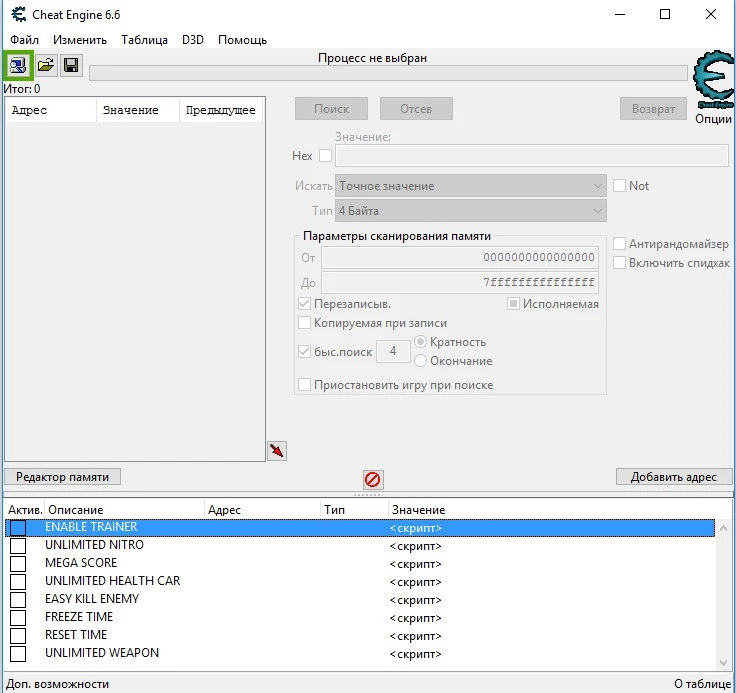The width and height of the screenshot is (736, 693).
Task: Activate UNLIMITED WEAPON checkbox
Action: (18, 654)
